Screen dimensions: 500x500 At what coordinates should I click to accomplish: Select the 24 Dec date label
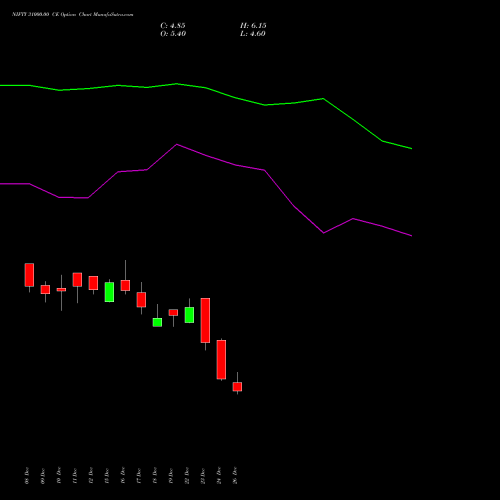point(219,476)
